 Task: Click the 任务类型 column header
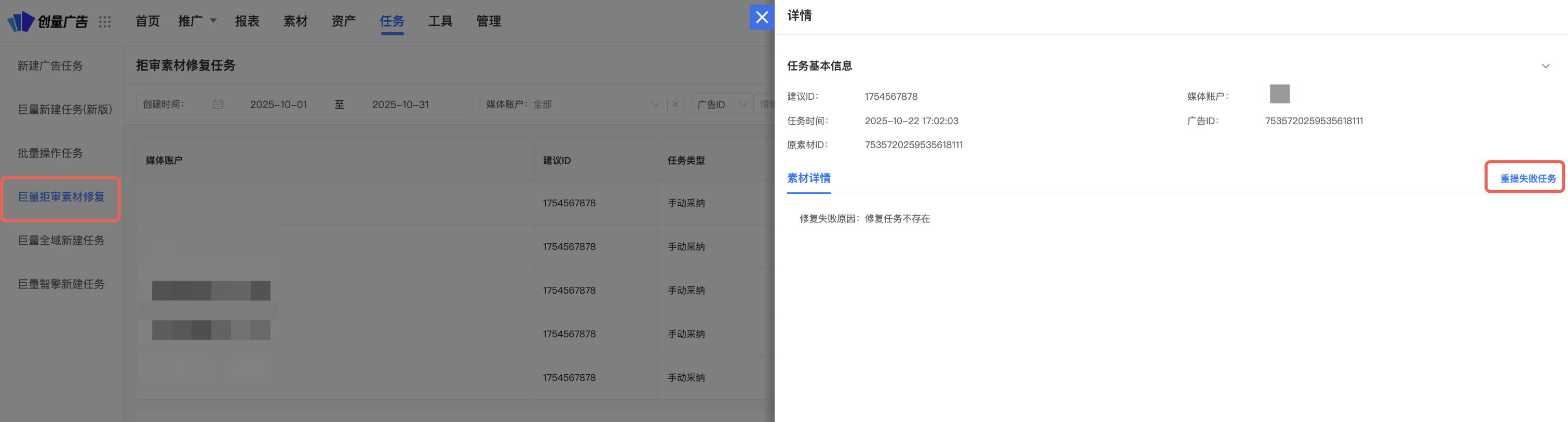pos(686,160)
